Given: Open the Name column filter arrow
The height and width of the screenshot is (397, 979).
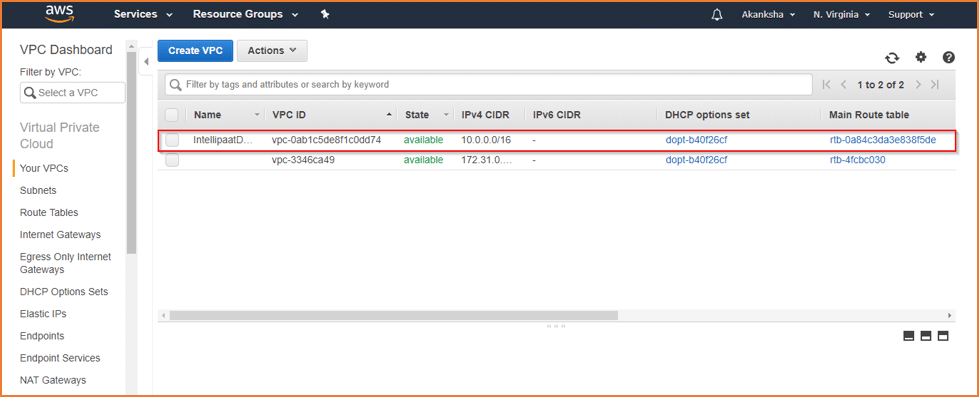Looking at the screenshot, I should [257, 115].
